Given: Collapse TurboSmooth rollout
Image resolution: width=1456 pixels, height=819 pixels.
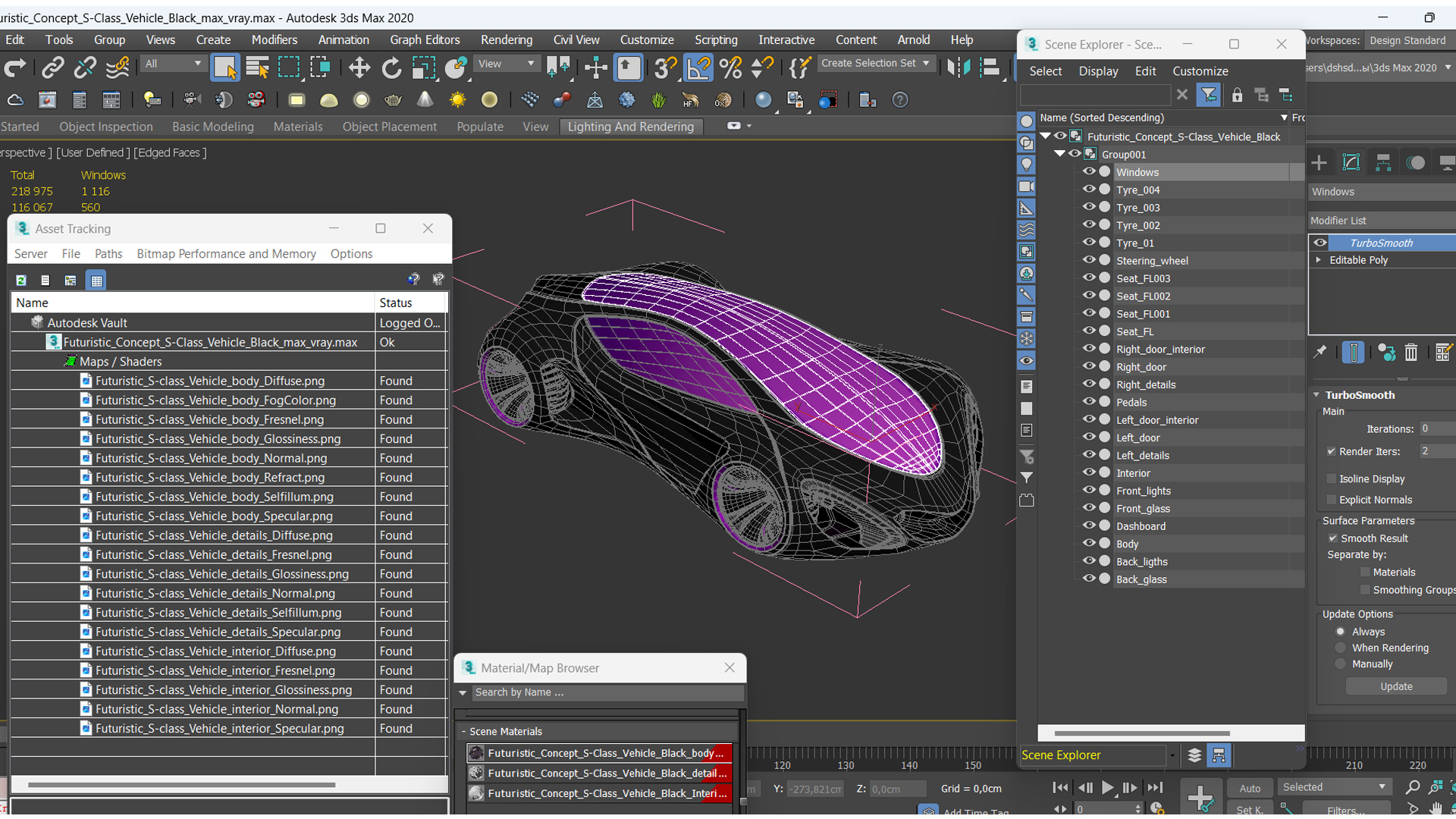Looking at the screenshot, I should pos(1317,395).
